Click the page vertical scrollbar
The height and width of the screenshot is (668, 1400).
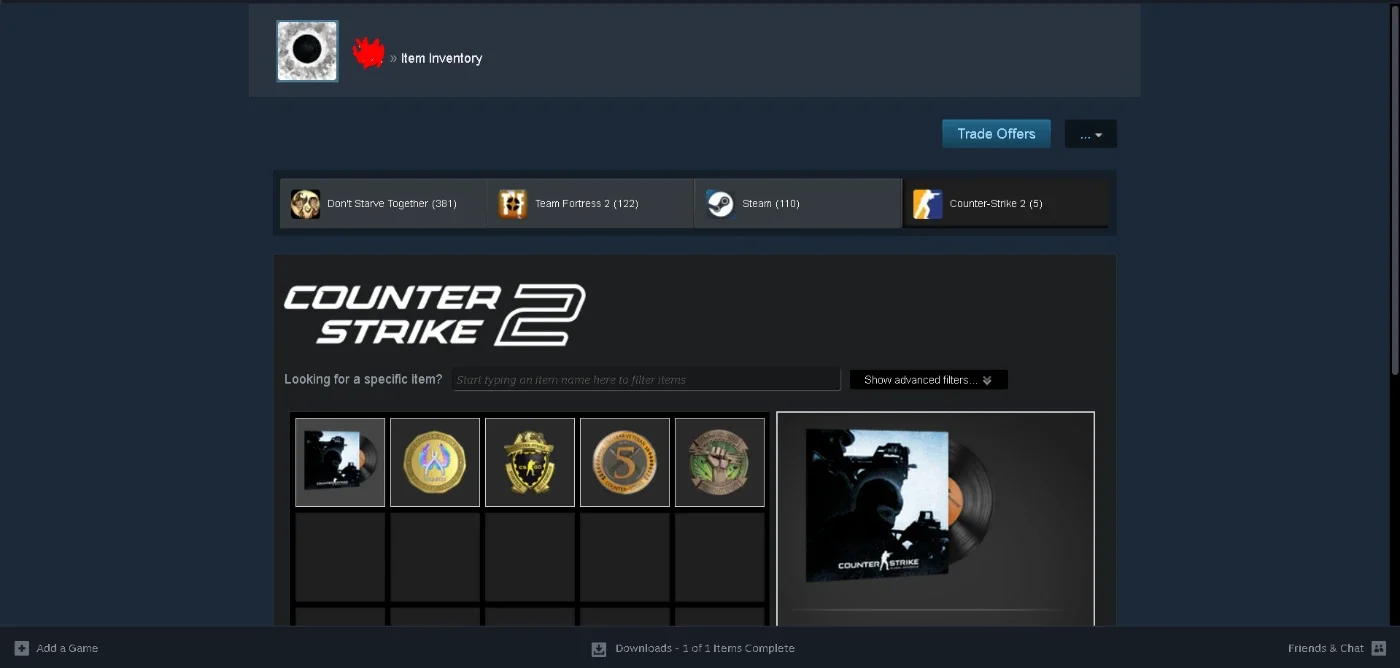pyautogui.click(x=1395, y=190)
